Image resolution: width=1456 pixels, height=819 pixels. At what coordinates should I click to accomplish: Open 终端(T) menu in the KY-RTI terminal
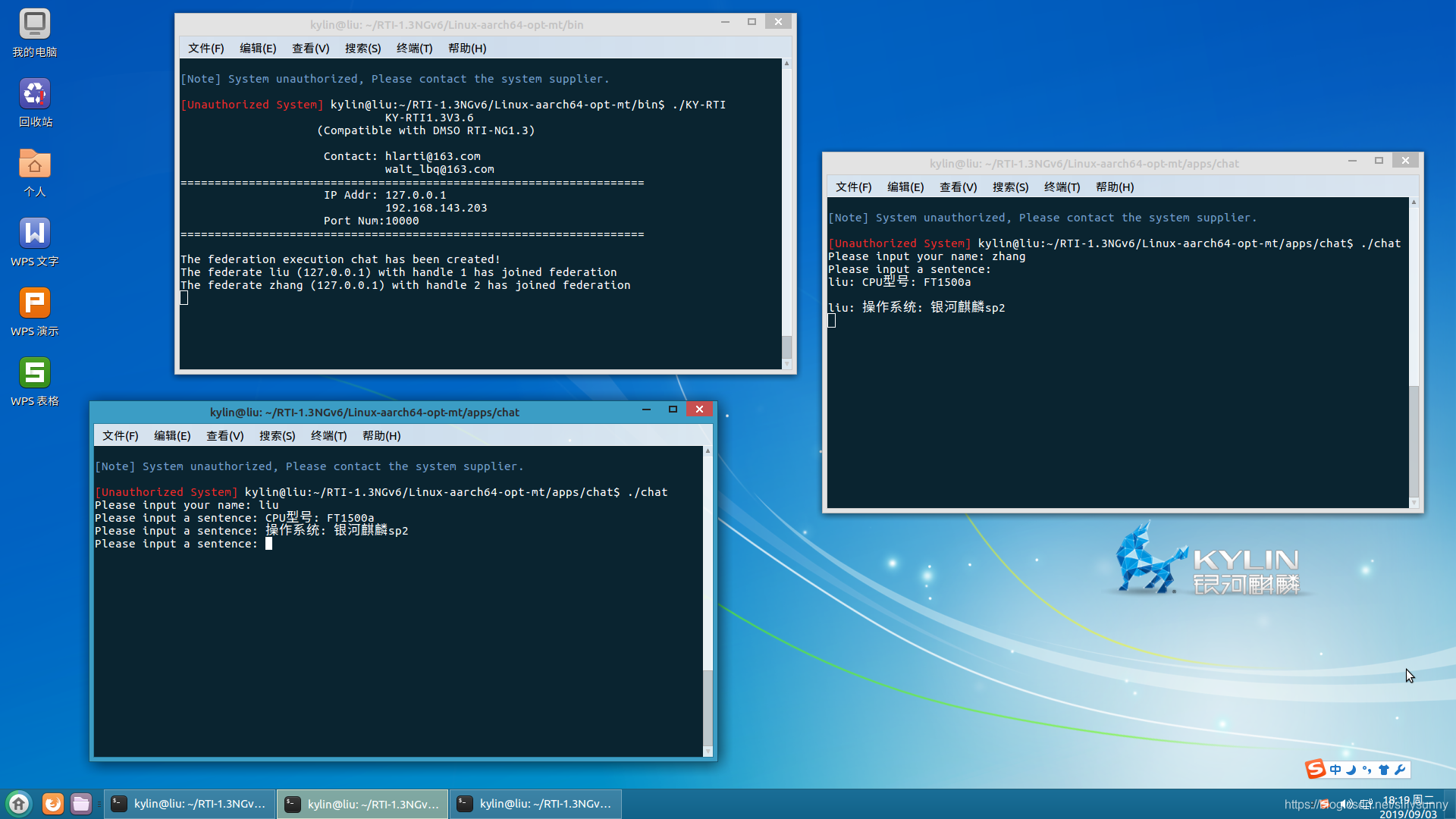[414, 49]
